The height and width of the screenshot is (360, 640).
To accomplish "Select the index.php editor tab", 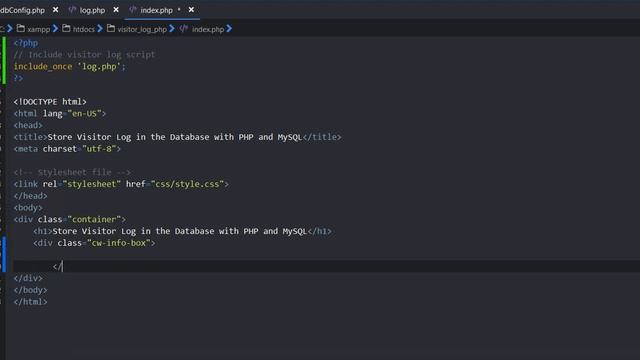I will pyautogui.click(x=156, y=10).
